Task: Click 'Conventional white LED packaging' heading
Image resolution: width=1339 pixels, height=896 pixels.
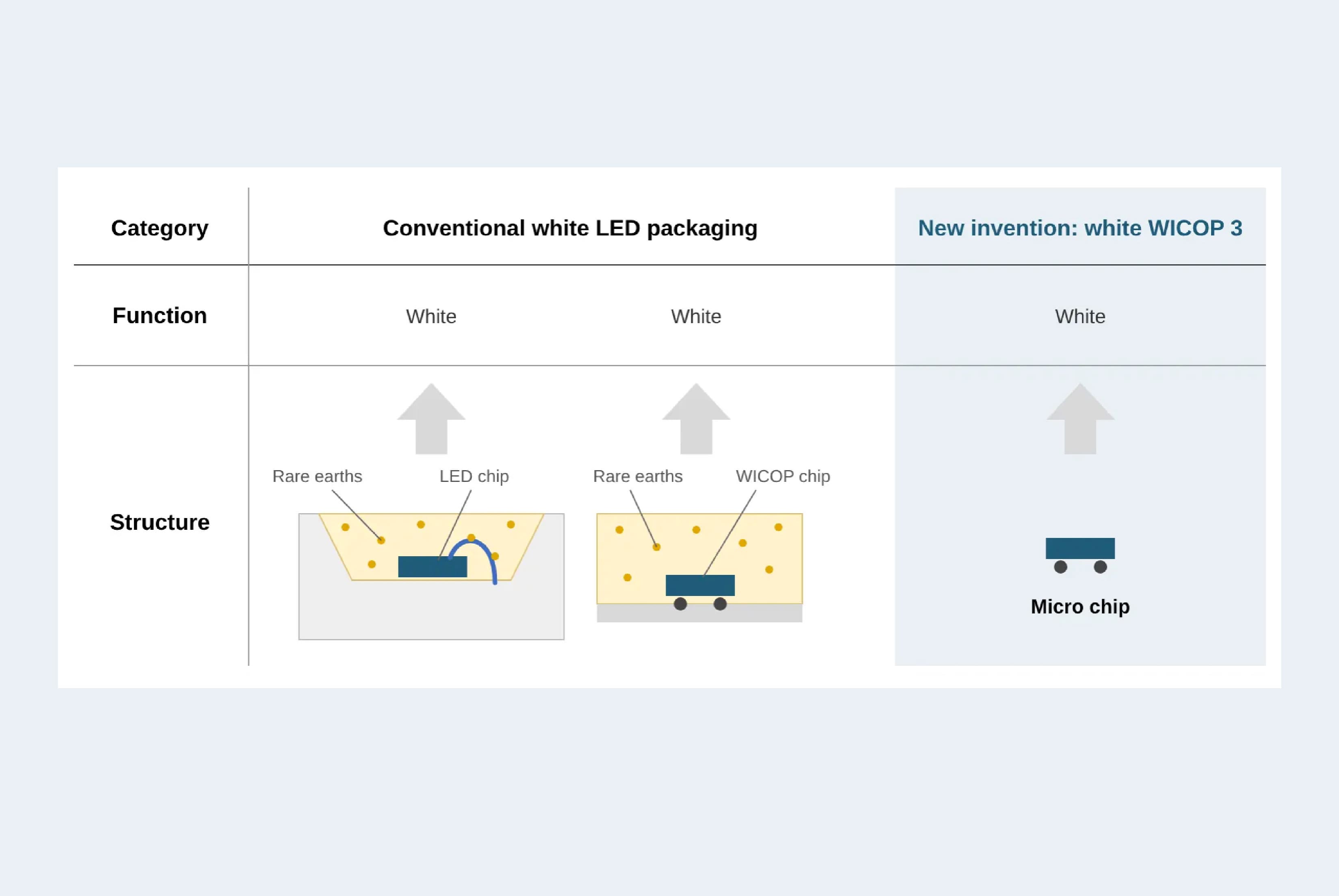Action: [570, 228]
